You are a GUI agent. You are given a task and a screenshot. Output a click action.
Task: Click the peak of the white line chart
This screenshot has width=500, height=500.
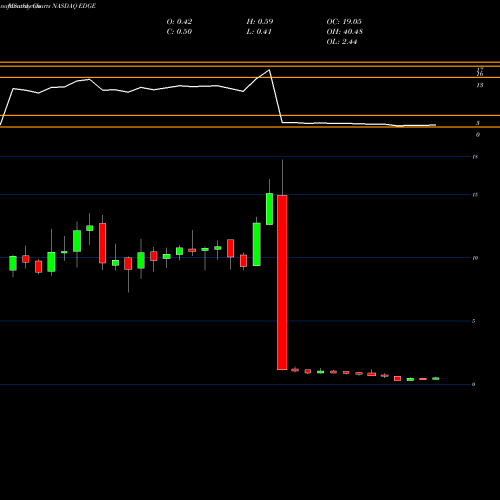click(x=269, y=70)
